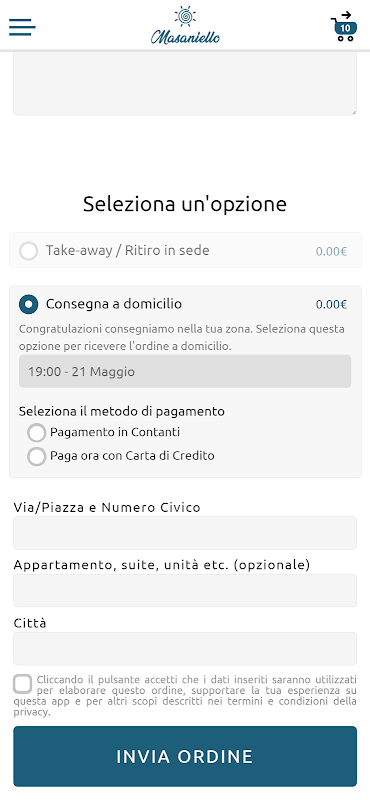Focus the Città input field

(x=185, y=648)
